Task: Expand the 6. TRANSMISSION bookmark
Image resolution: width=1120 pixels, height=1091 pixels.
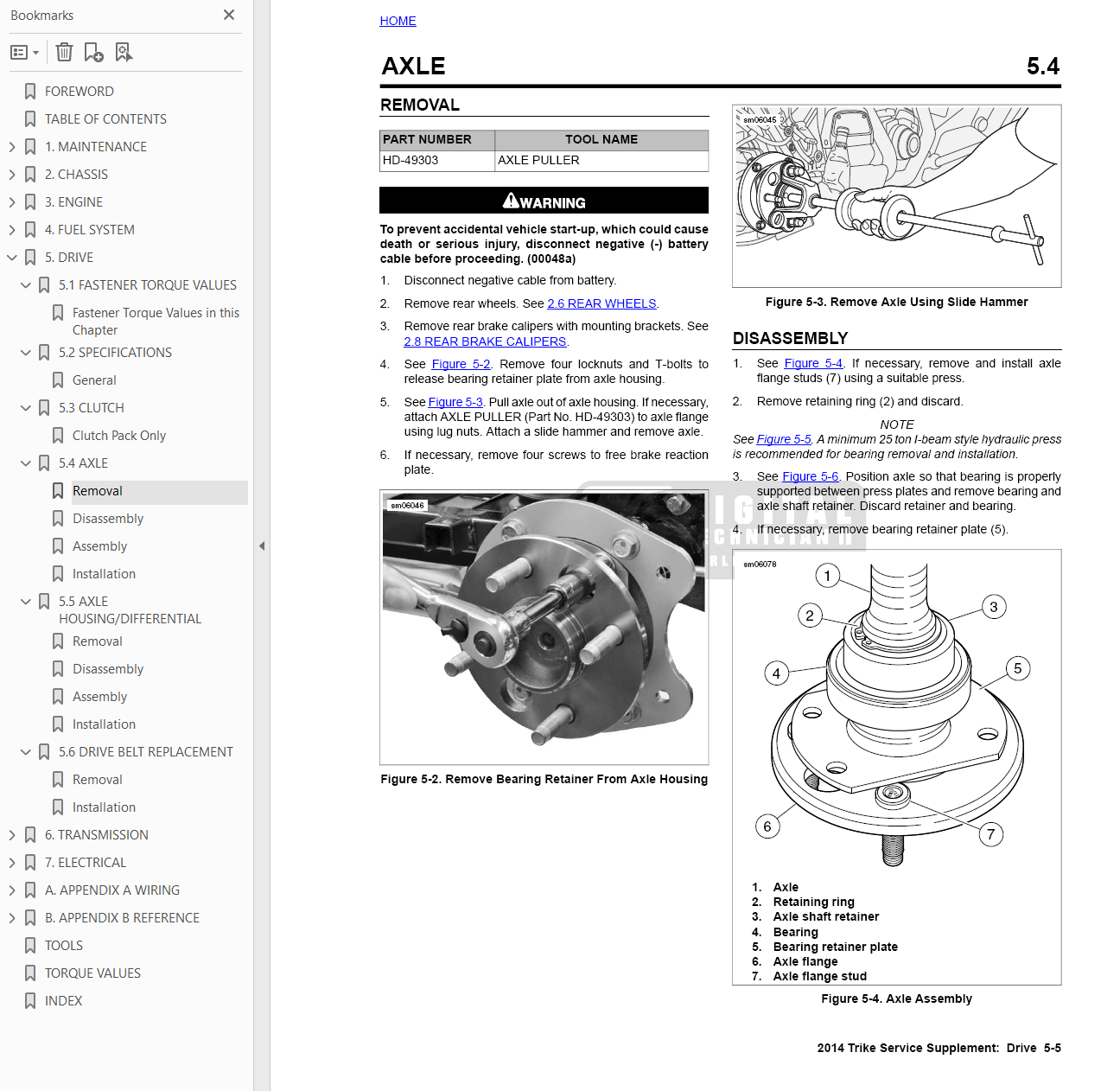Action: 12,835
